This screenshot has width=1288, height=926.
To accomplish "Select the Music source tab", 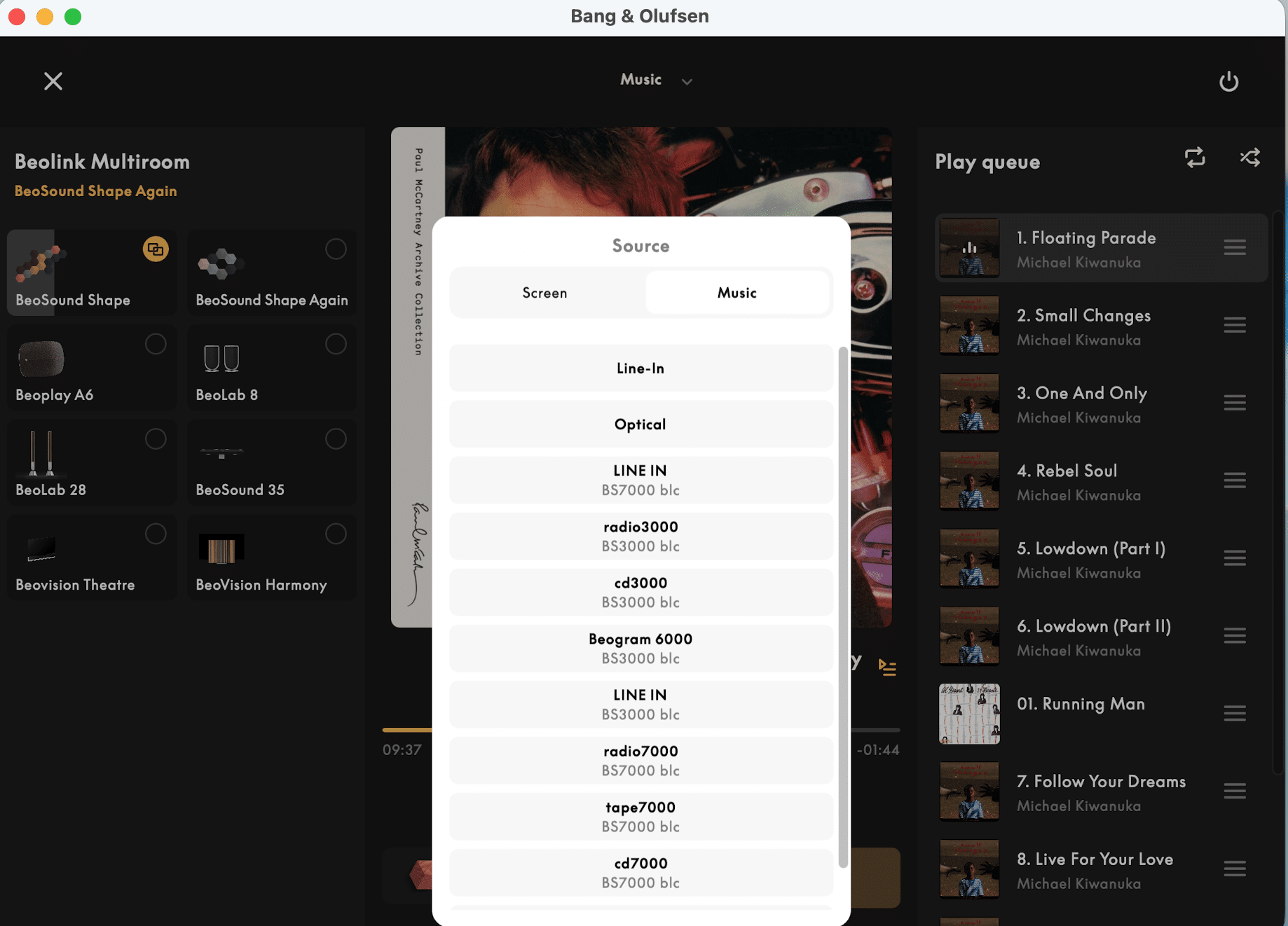I will coord(737,293).
